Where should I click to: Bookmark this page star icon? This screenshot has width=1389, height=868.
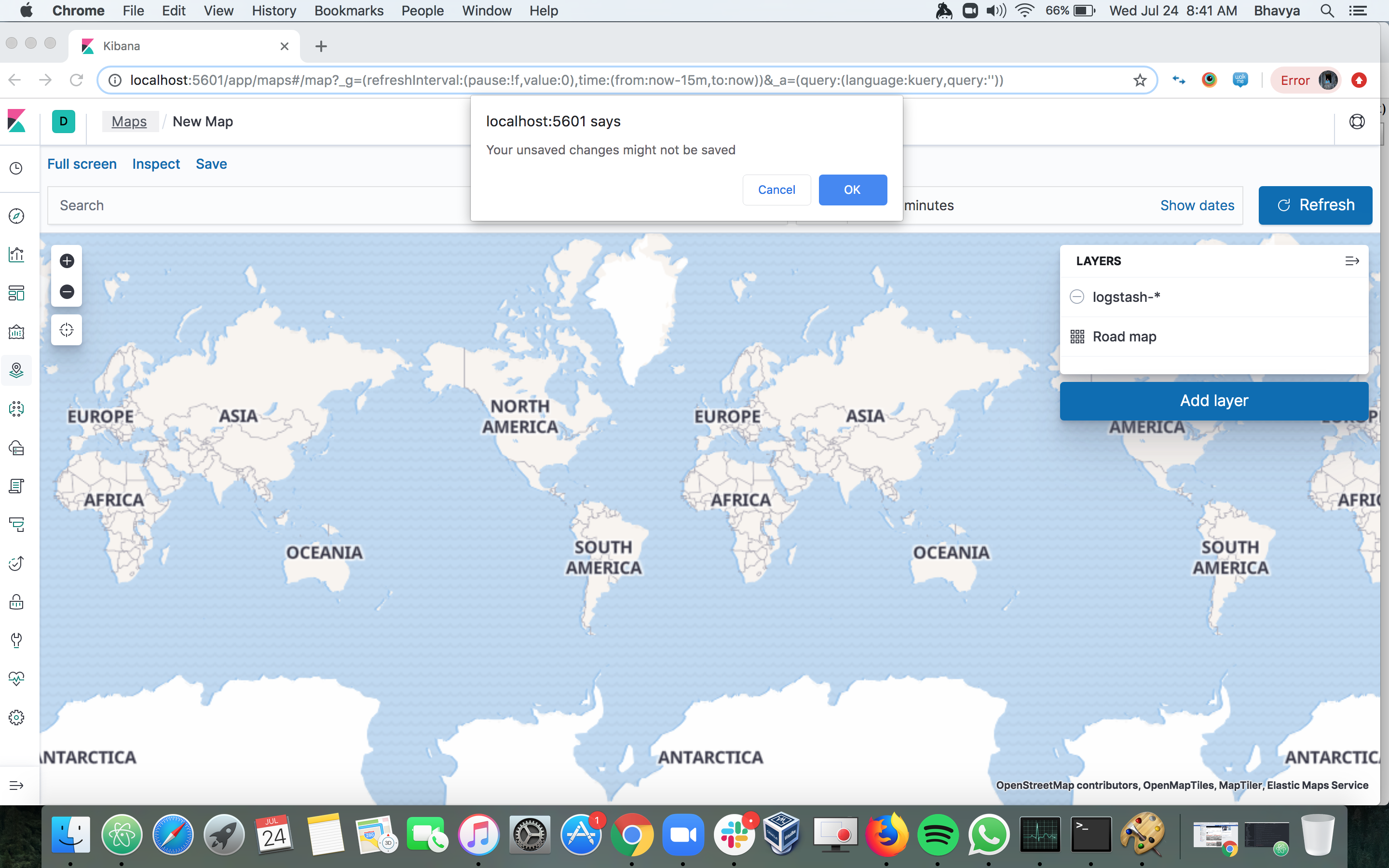pos(1140,81)
